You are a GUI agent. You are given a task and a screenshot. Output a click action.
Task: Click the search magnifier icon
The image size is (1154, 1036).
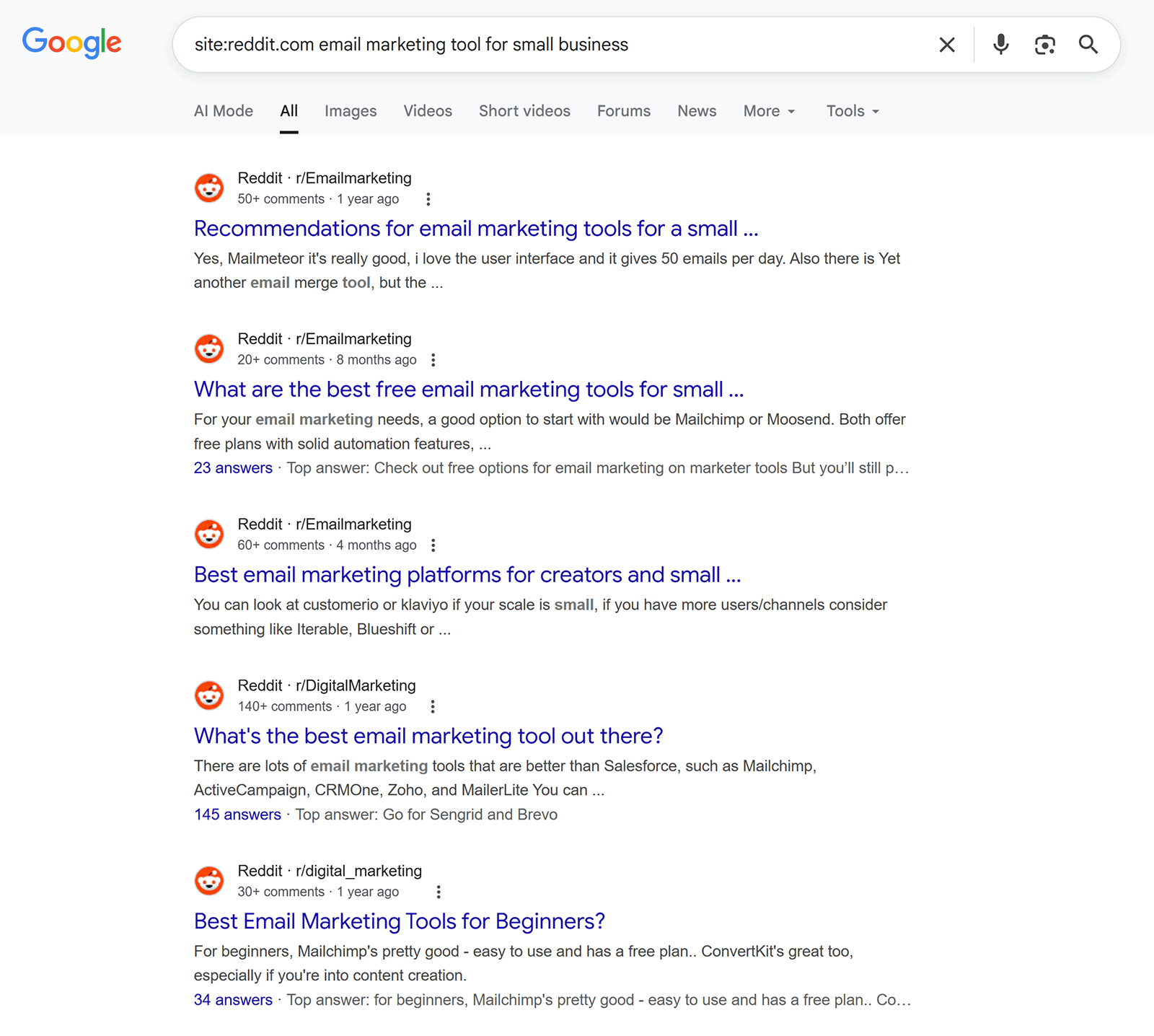coord(1088,44)
